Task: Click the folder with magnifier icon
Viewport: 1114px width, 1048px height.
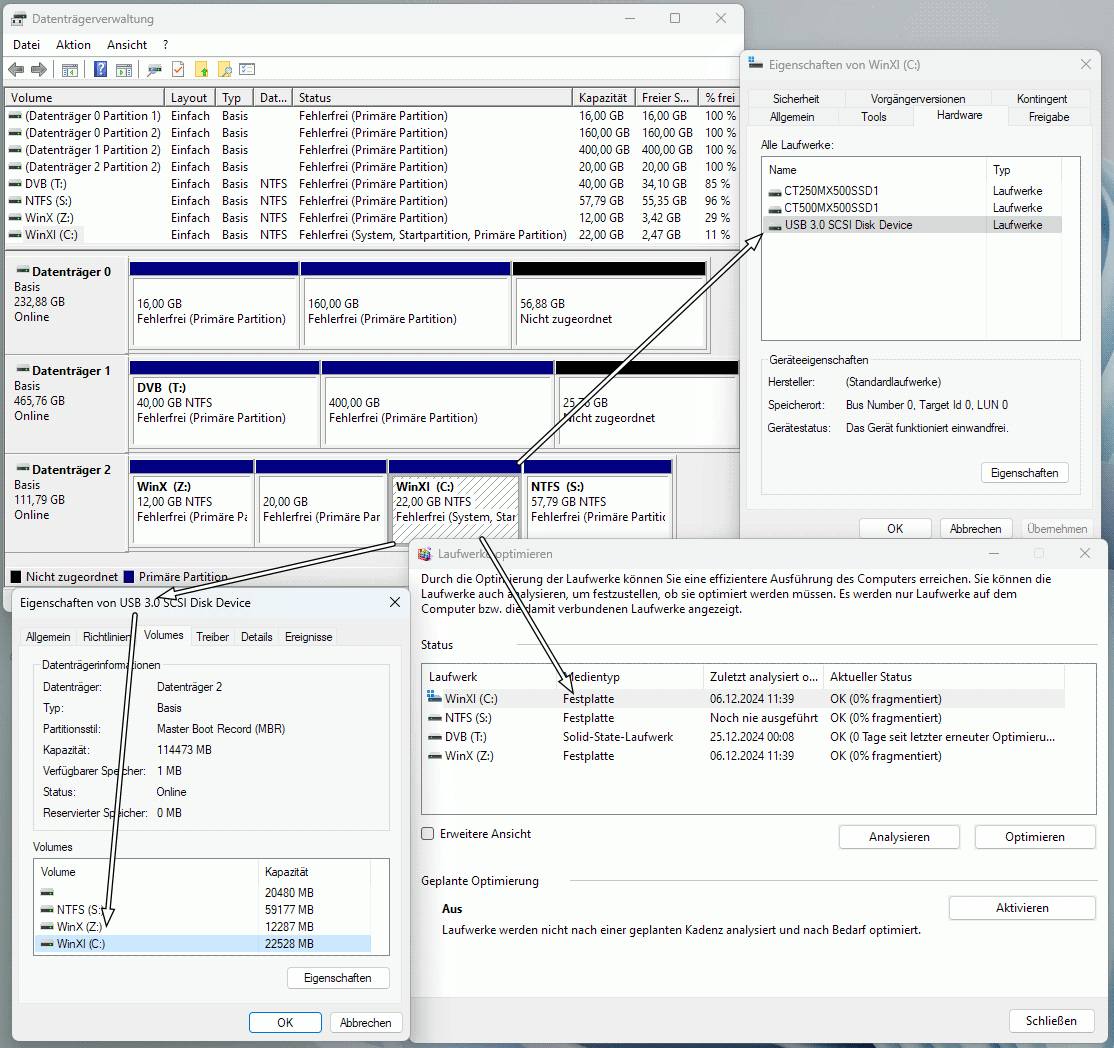Action: 225,70
